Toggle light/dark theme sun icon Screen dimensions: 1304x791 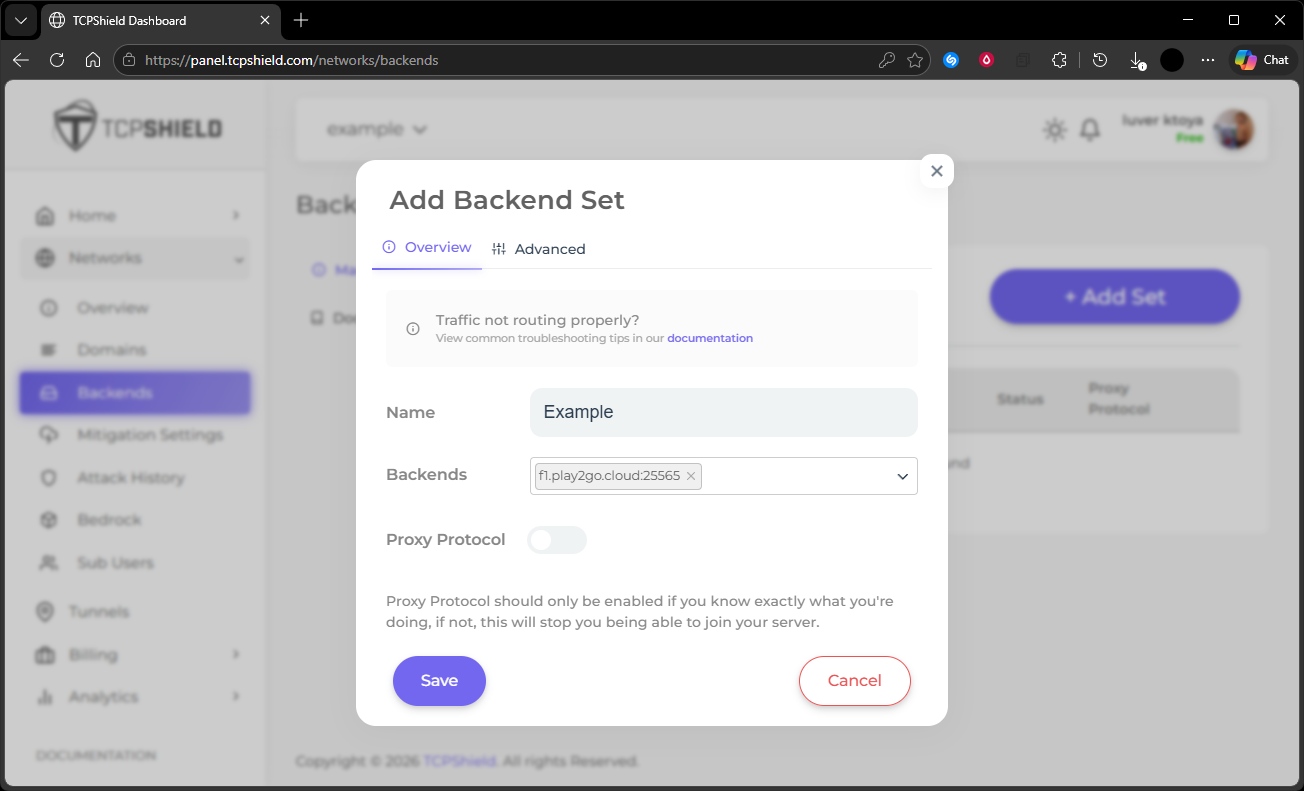pyautogui.click(x=1054, y=130)
